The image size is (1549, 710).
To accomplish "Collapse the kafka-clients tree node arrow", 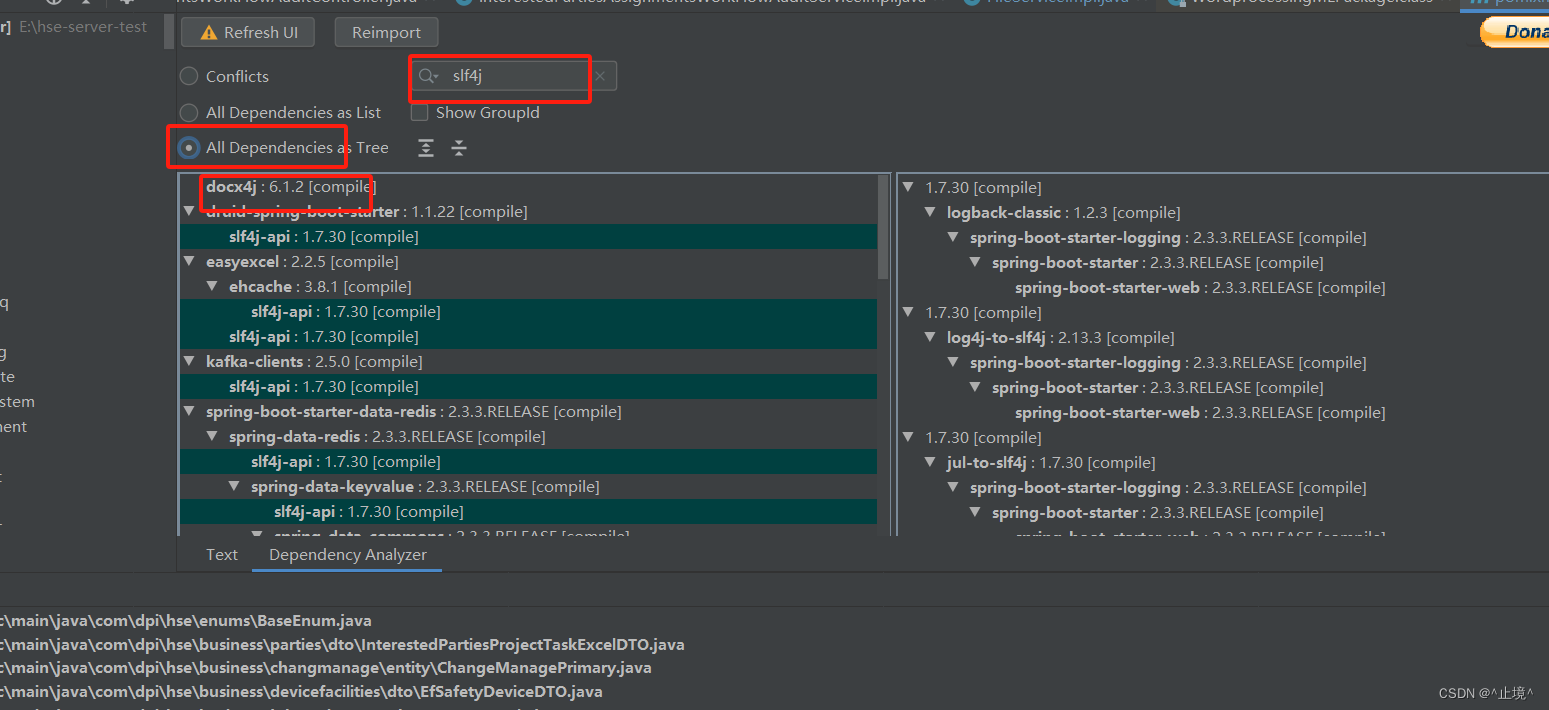I will pos(189,362).
